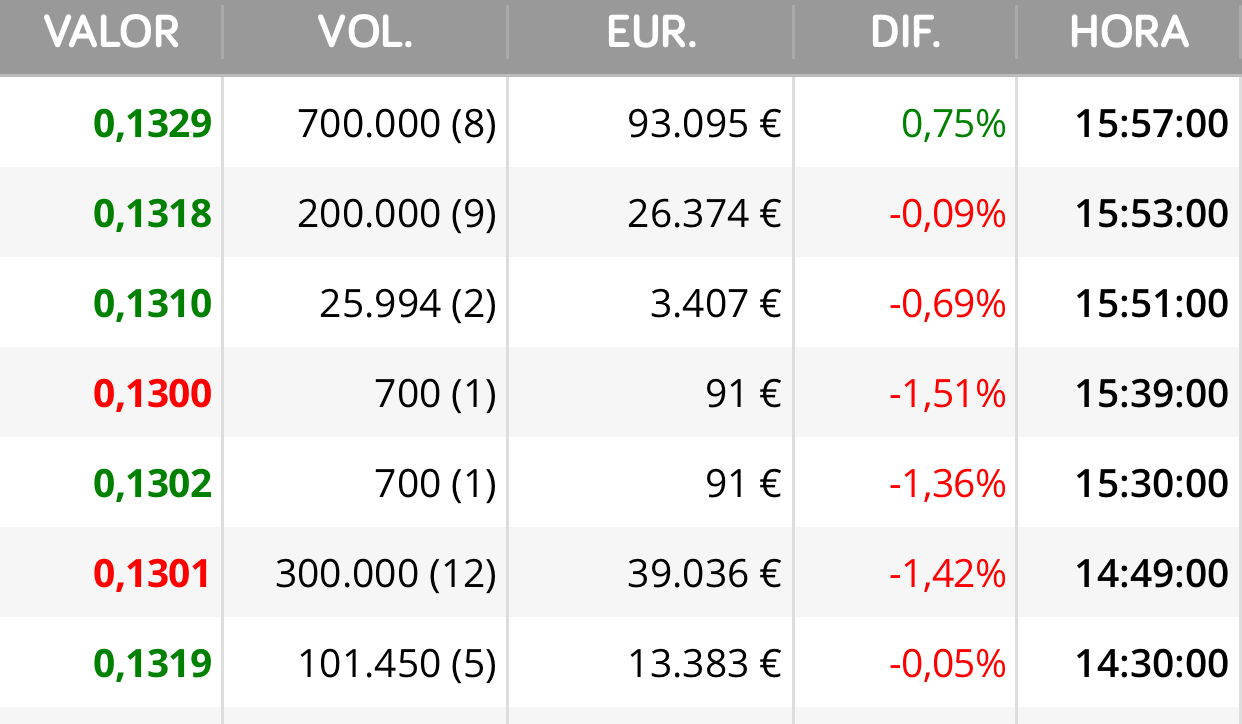This screenshot has width=1242, height=724.
Task: Sort by the VOL. column header
Action: click(x=365, y=33)
